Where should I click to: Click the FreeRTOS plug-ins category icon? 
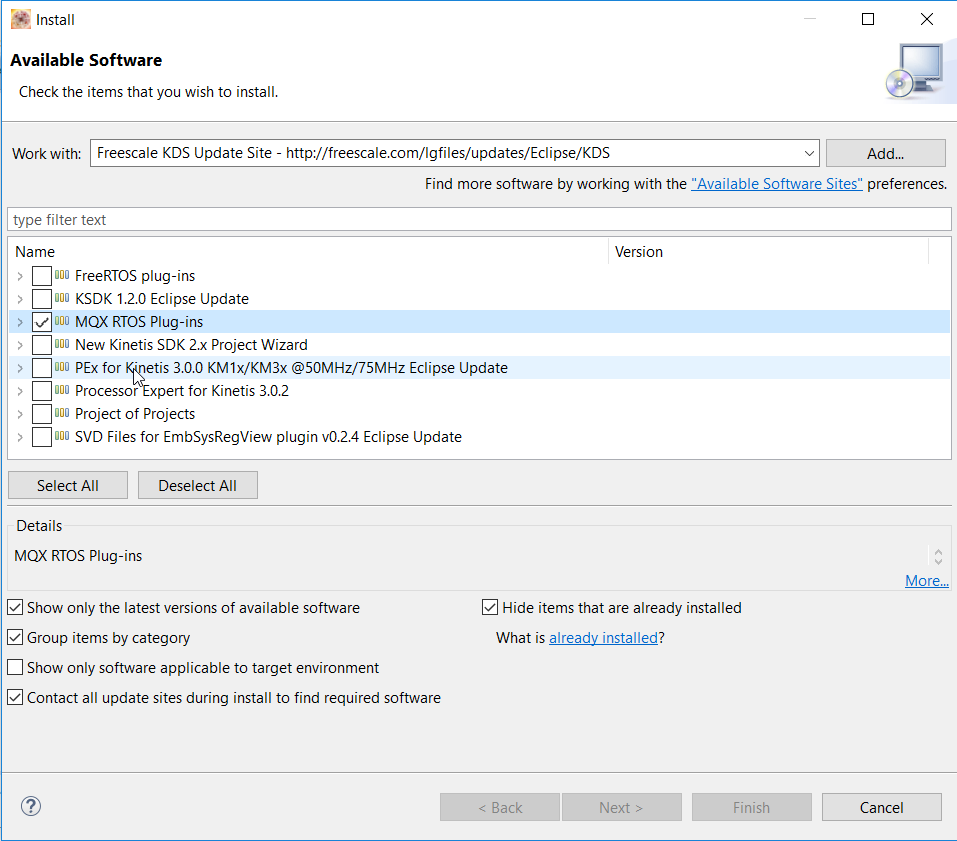click(x=62, y=276)
